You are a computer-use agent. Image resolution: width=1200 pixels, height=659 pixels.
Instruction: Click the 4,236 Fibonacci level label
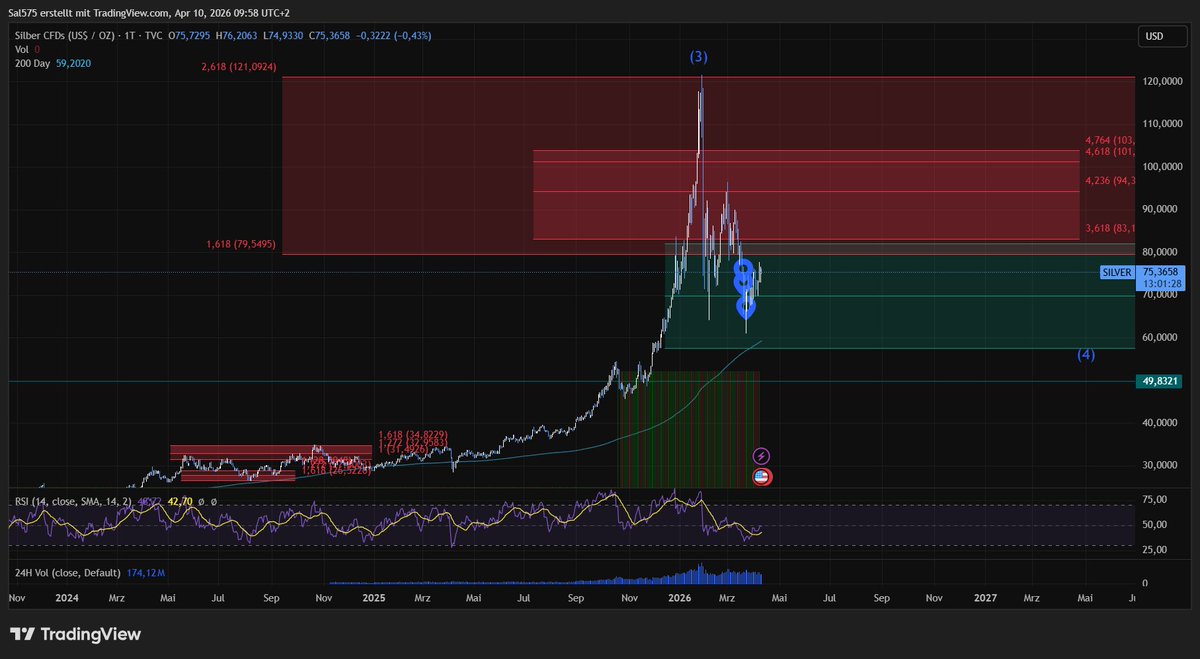[1110, 181]
